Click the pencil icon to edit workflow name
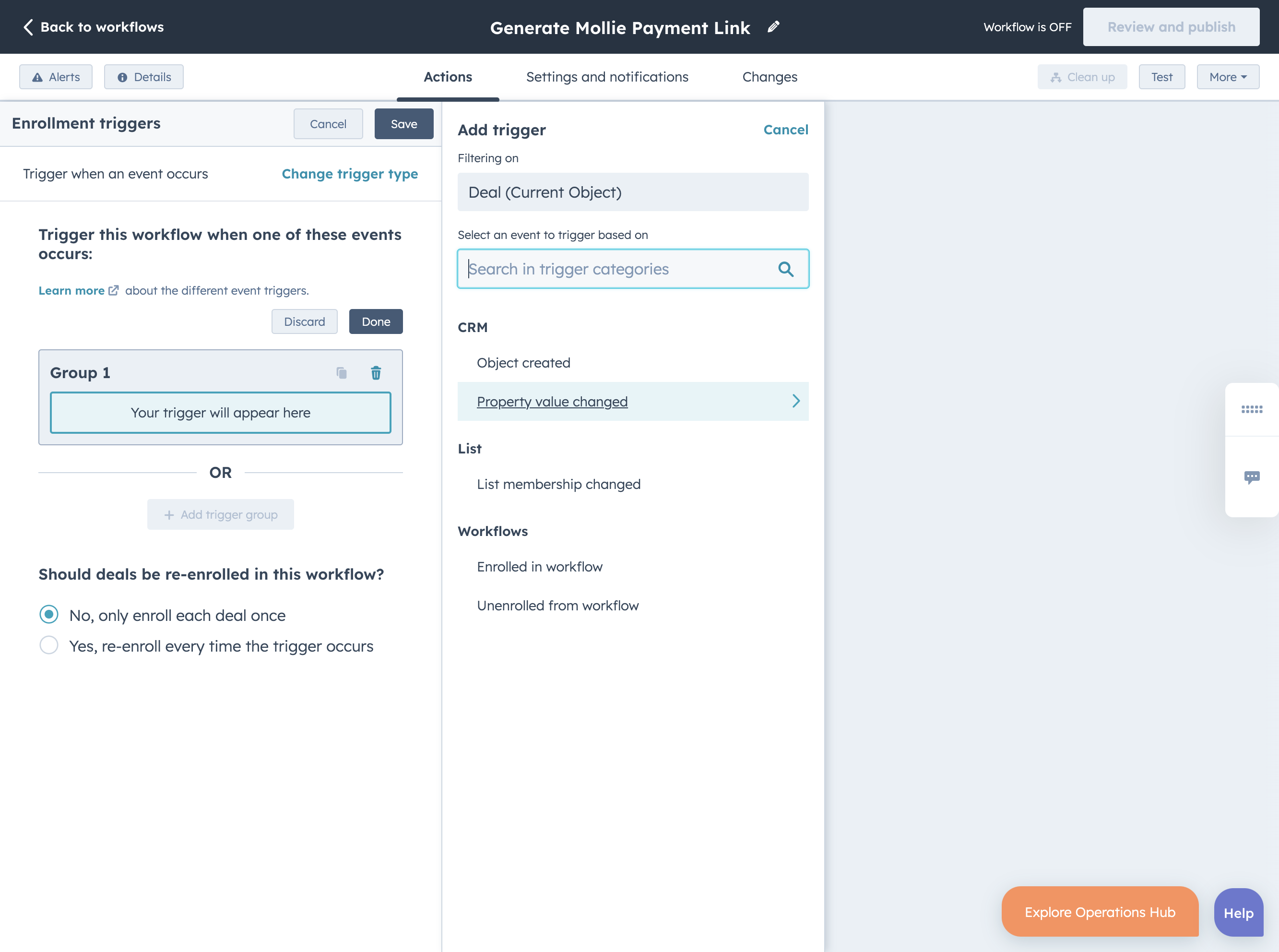Screen dimensions: 1279x952 pyautogui.click(x=774, y=26)
